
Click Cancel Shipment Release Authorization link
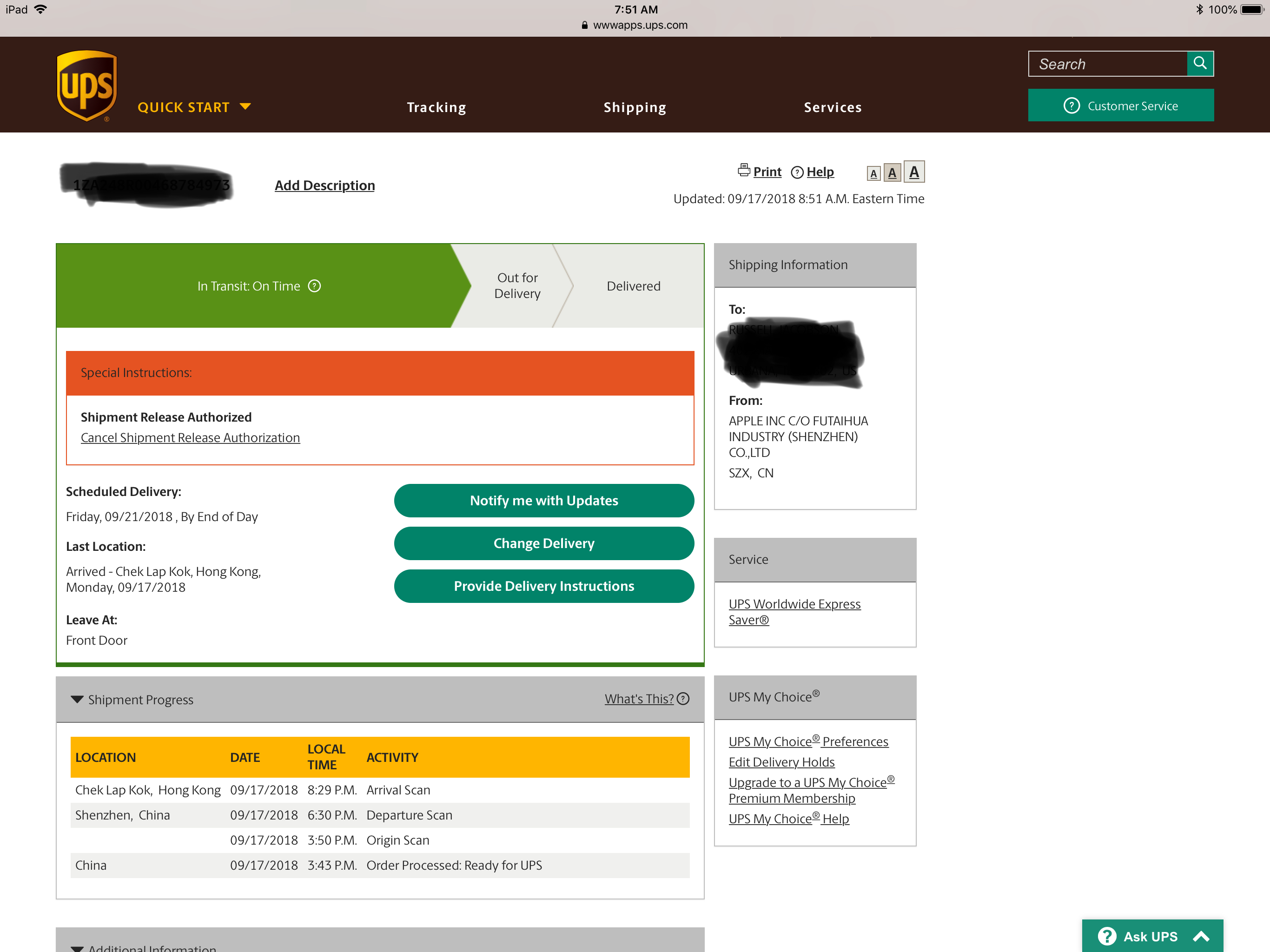click(190, 437)
